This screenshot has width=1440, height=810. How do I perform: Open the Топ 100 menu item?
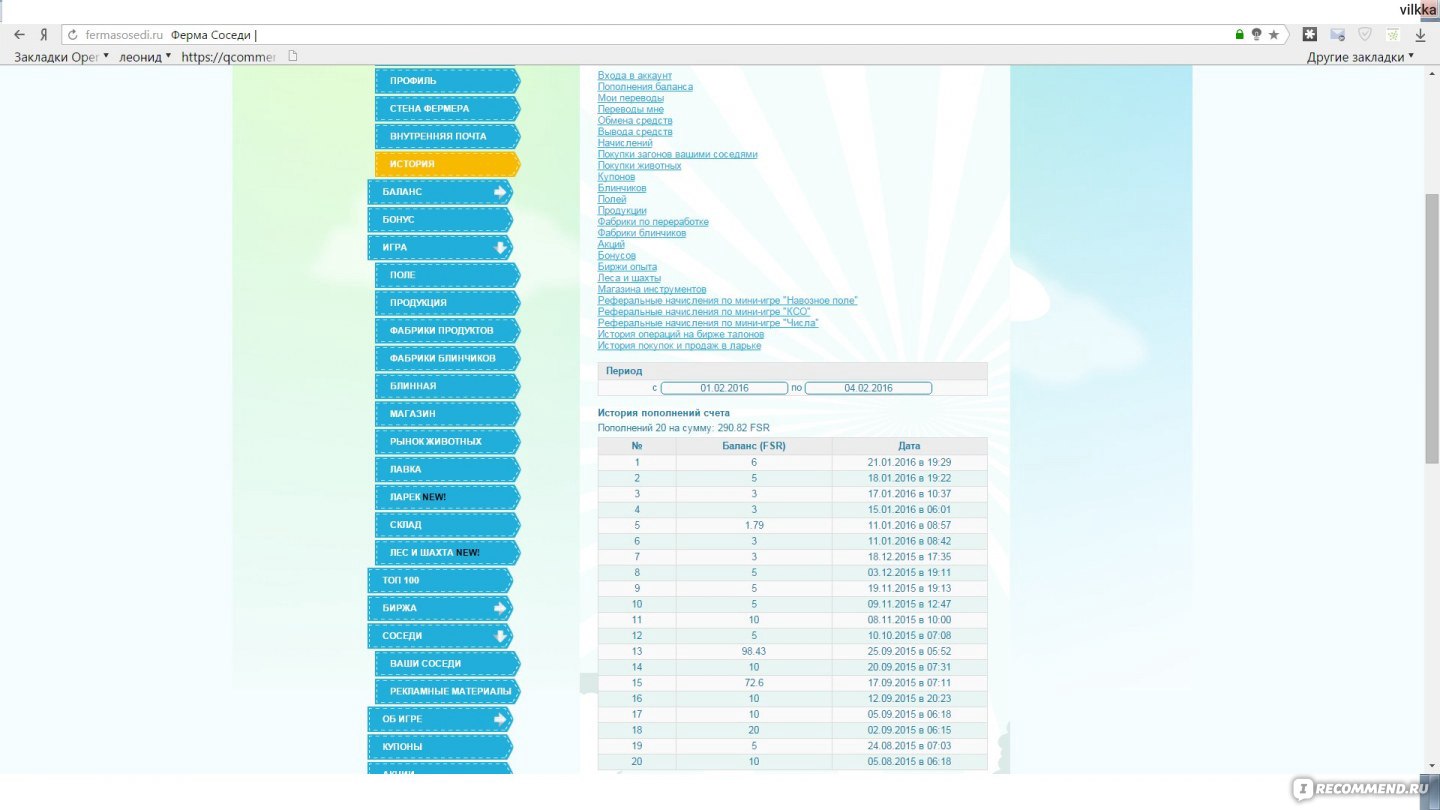pyautogui.click(x=440, y=580)
